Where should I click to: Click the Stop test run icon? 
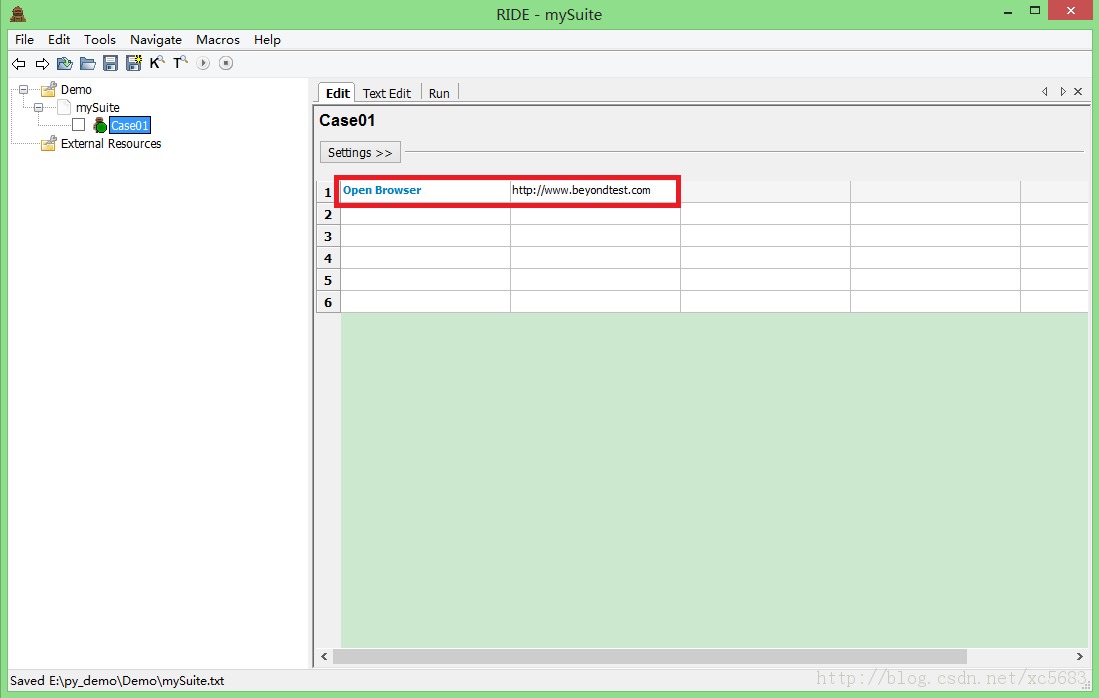point(226,64)
